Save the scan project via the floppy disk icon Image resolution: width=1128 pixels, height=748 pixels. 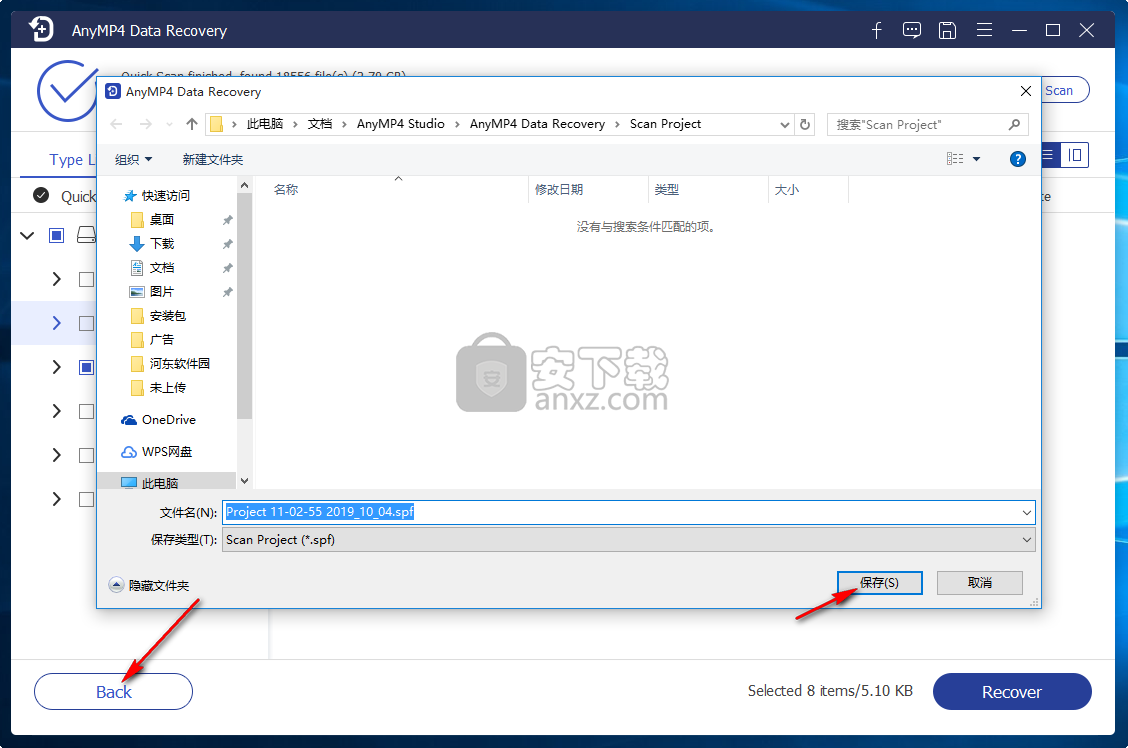point(947,30)
